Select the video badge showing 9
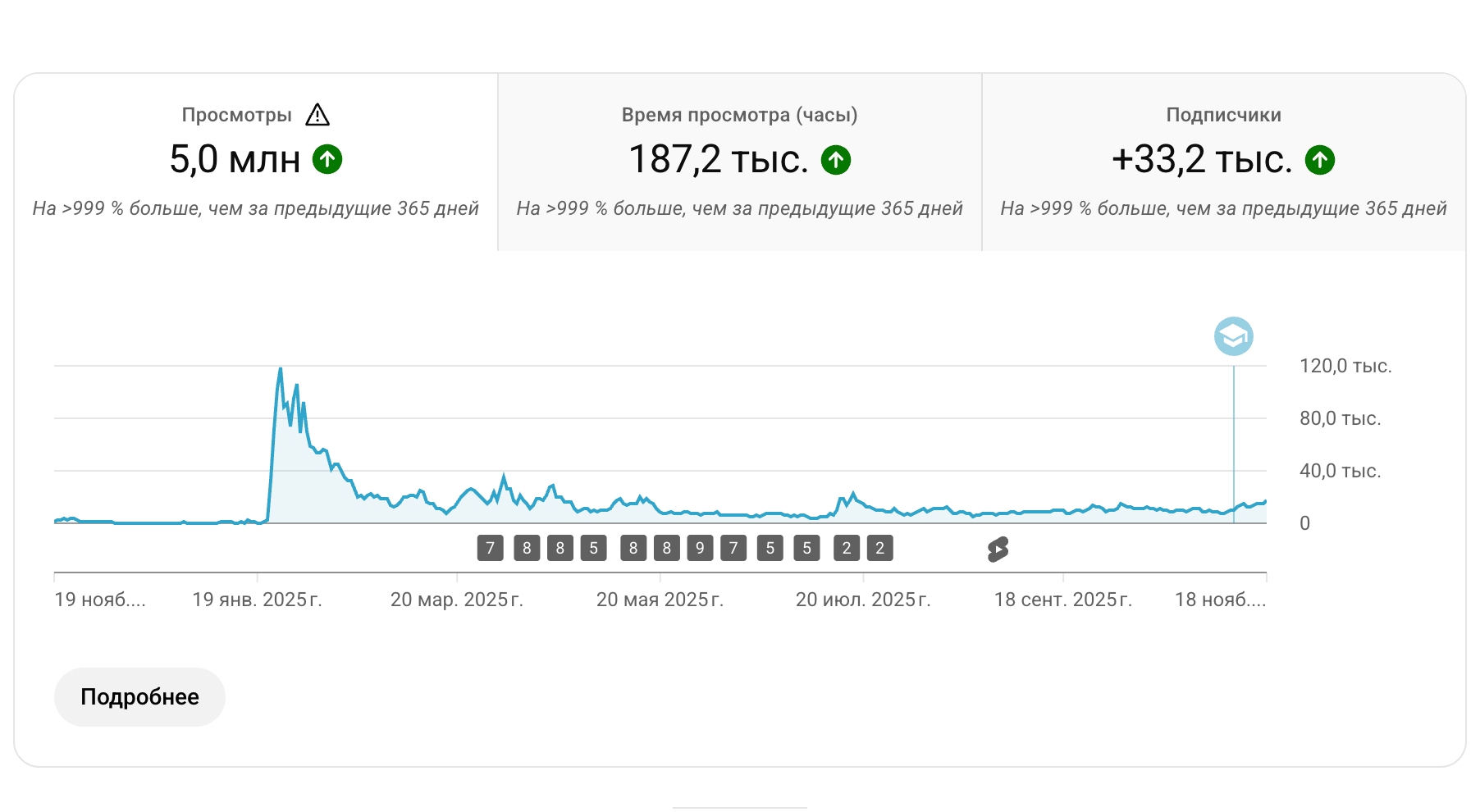 click(x=700, y=548)
